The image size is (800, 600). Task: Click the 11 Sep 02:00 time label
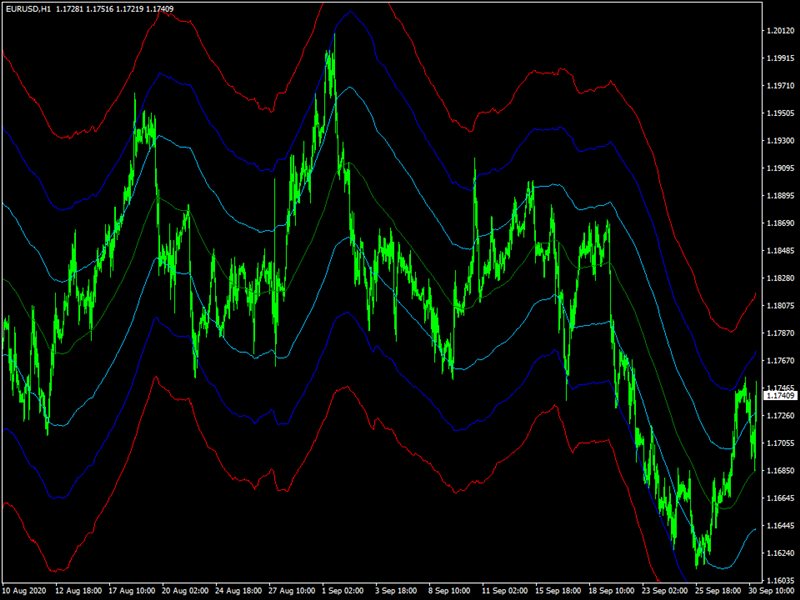point(504,591)
